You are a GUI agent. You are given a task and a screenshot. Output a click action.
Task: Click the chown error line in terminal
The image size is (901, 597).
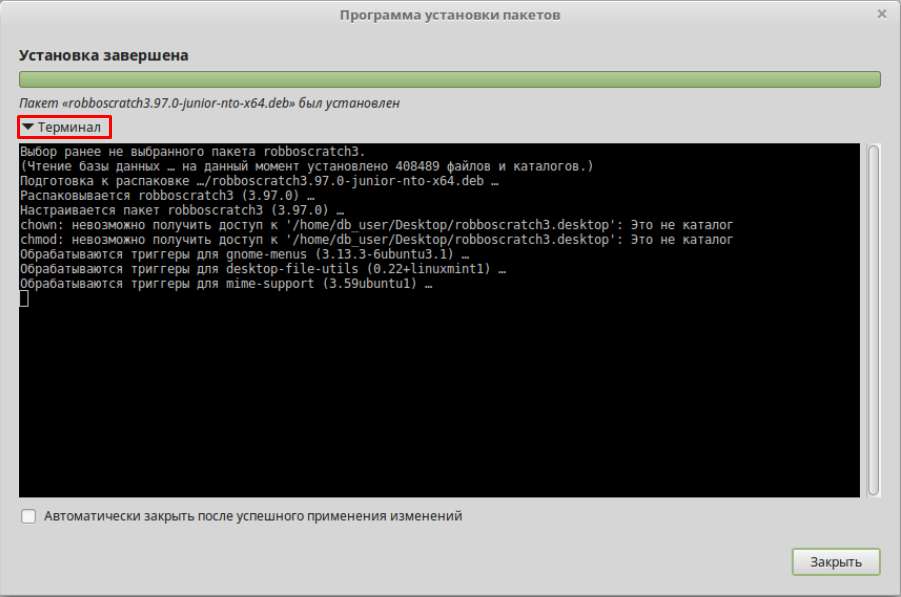click(376, 225)
